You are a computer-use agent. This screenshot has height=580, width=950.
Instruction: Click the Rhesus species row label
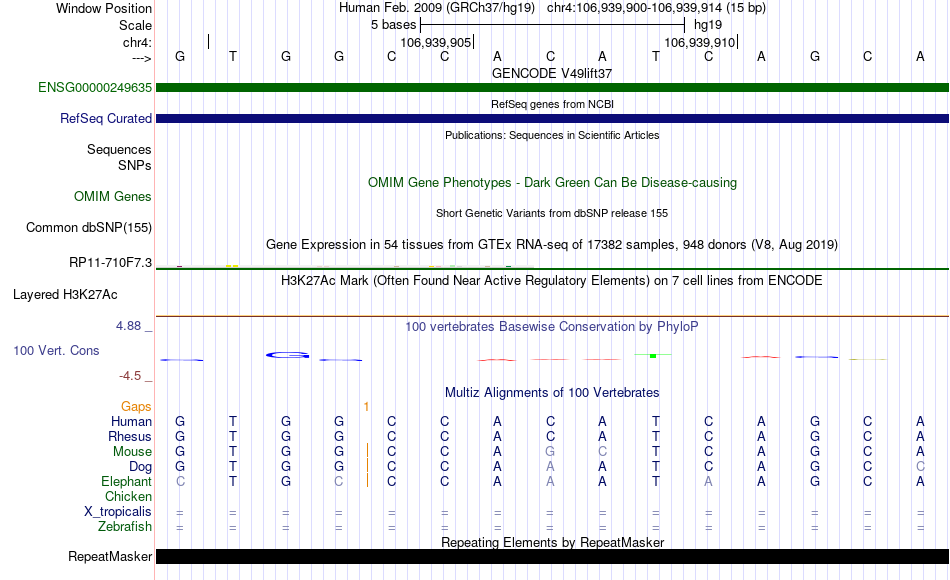point(130,436)
